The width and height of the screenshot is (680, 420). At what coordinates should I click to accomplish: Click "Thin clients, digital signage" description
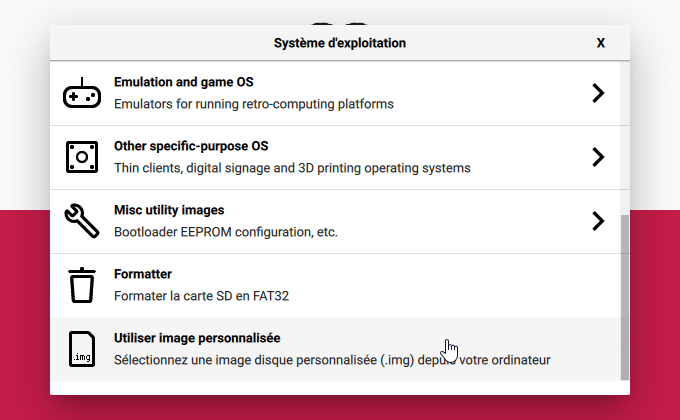click(x=192, y=168)
